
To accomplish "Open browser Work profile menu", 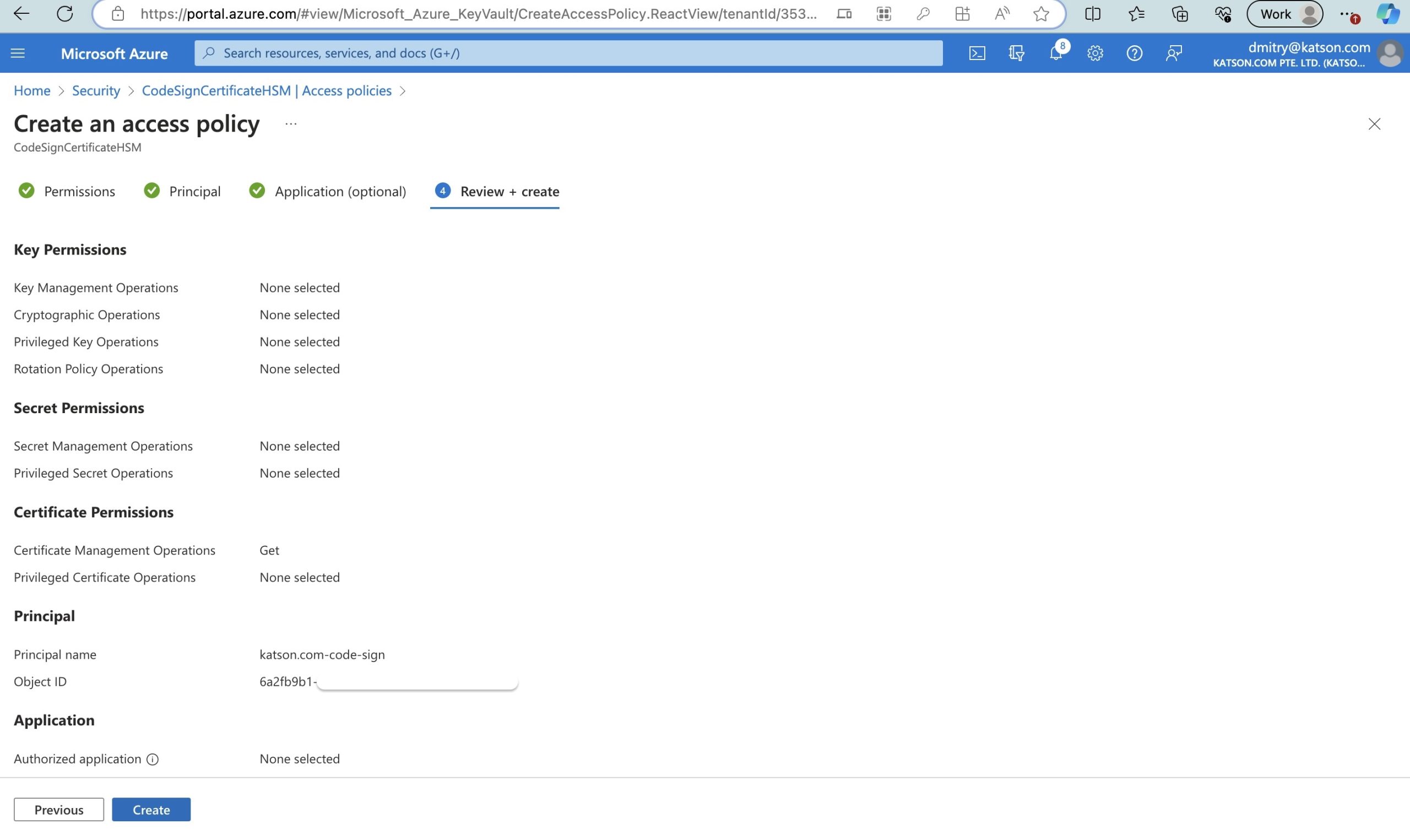I will coord(1284,14).
